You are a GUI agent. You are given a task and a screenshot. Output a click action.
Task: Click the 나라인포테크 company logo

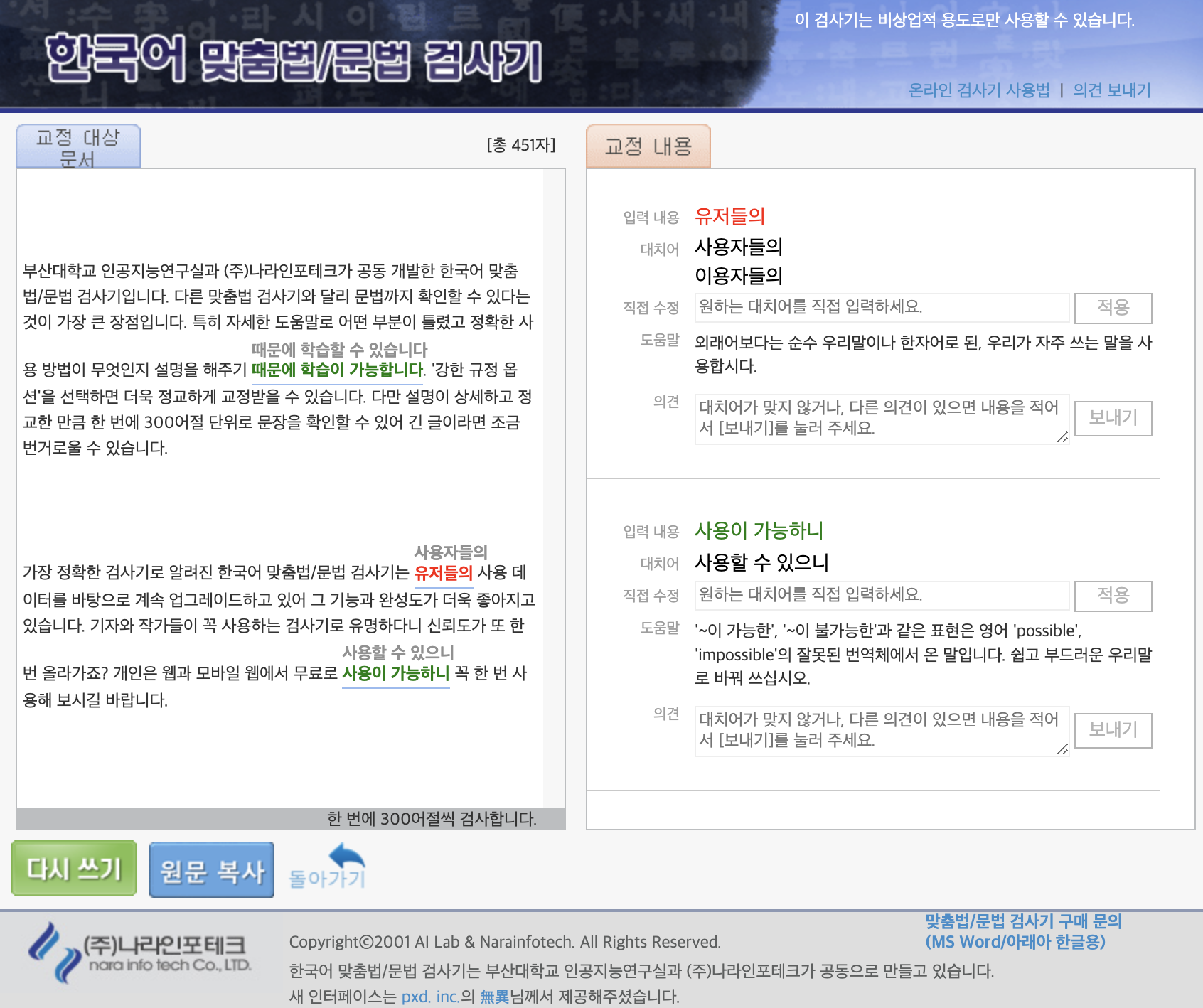[140, 953]
